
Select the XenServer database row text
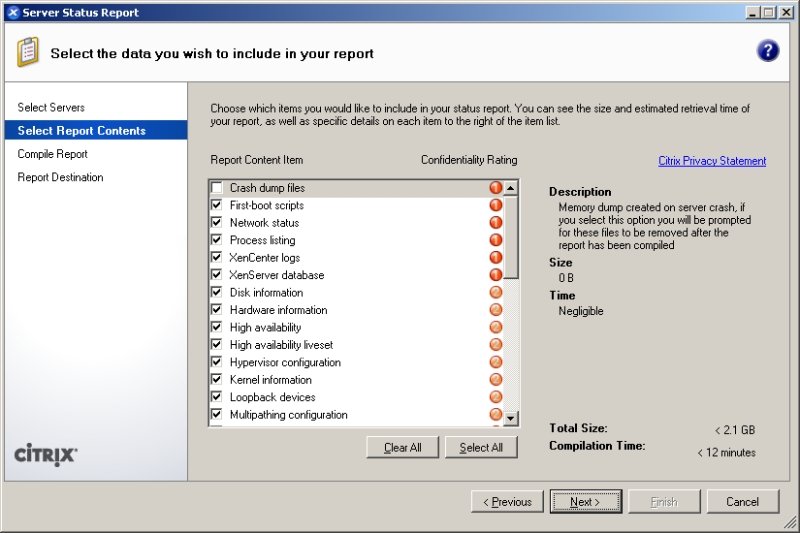tap(277, 275)
